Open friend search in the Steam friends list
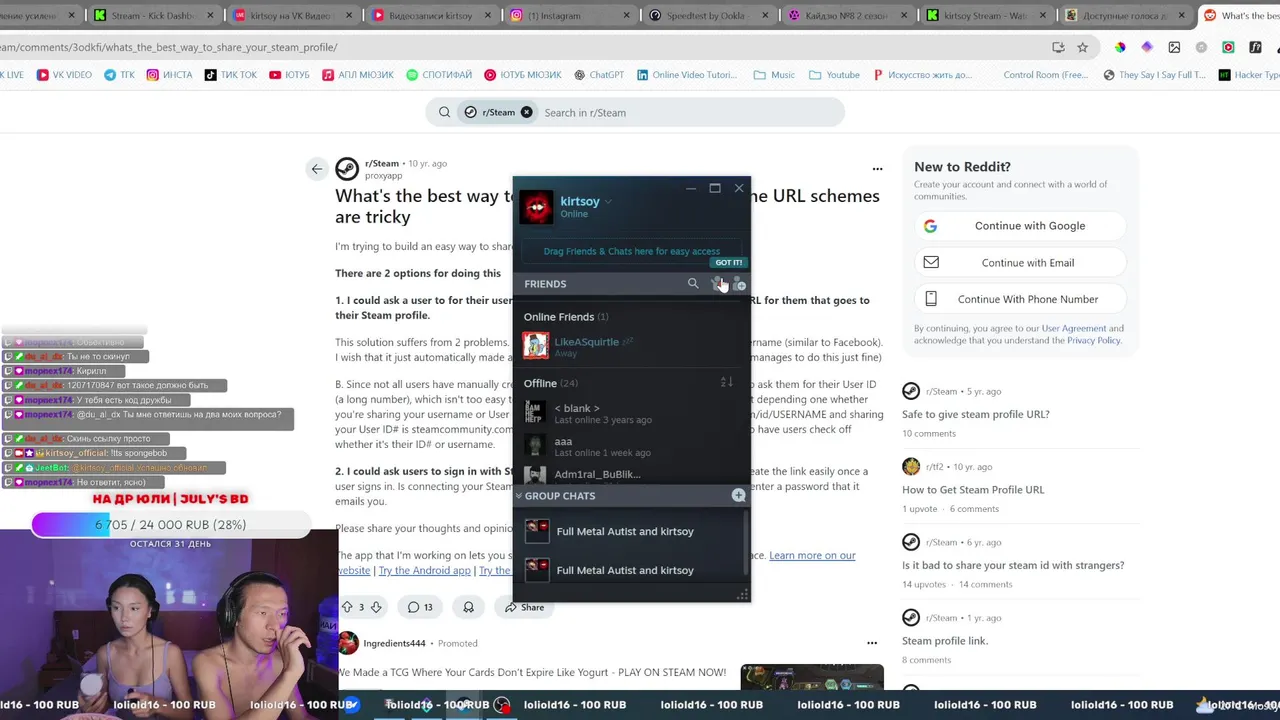The image size is (1280, 720). (x=693, y=284)
